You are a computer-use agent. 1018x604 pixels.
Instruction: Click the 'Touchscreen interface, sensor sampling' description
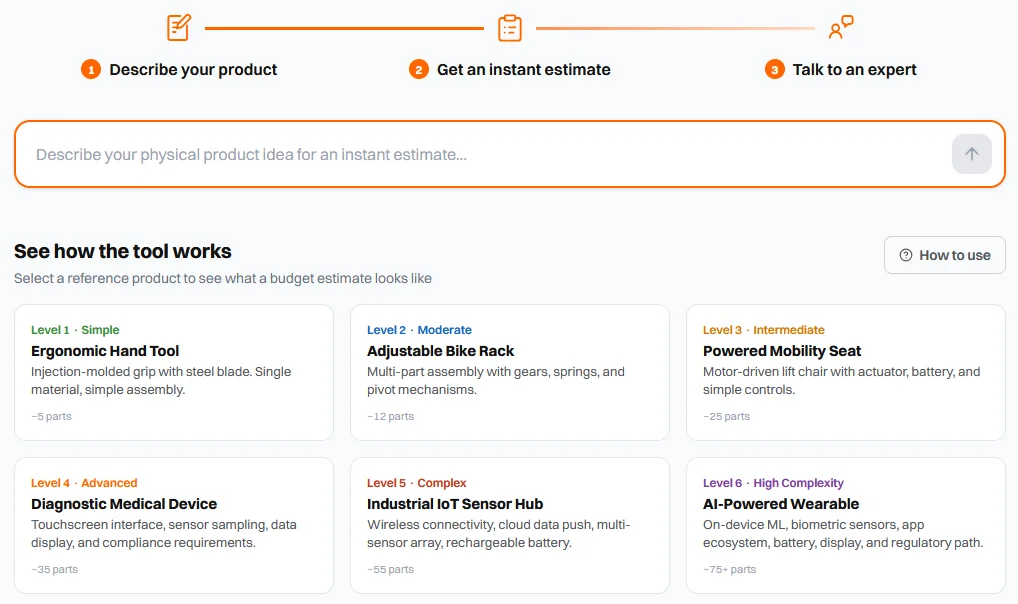tap(164, 534)
